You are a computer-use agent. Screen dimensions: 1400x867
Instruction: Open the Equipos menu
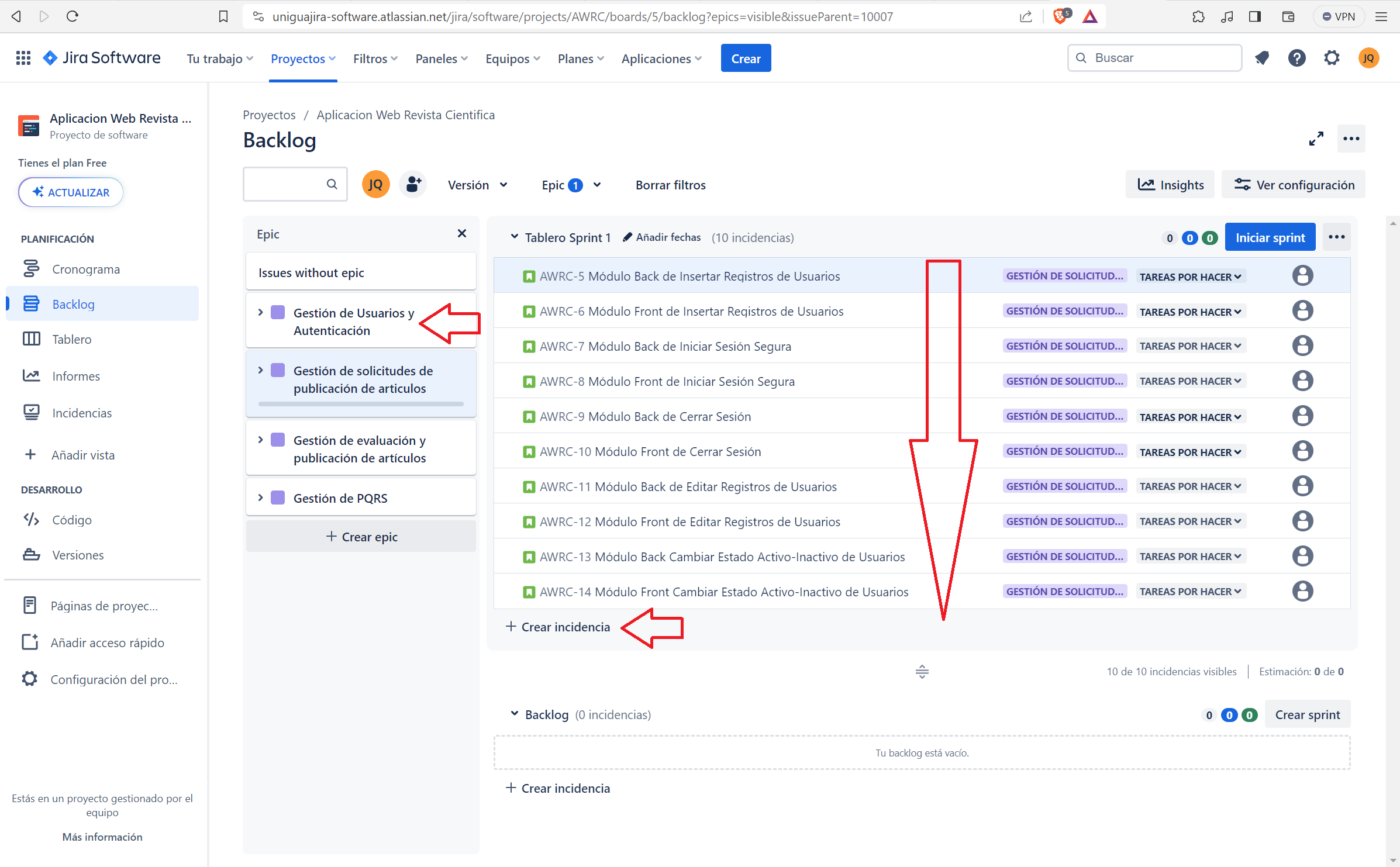[x=513, y=58]
